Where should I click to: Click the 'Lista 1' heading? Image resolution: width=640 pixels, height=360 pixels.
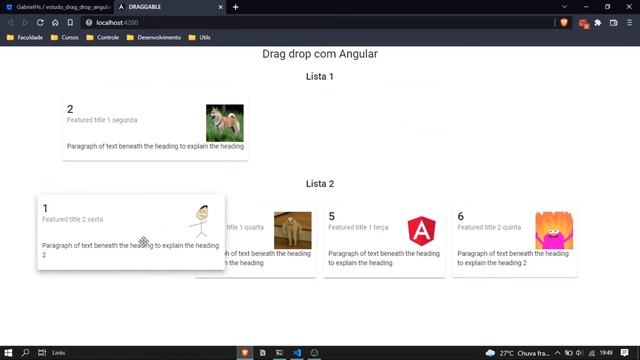click(x=320, y=76)
